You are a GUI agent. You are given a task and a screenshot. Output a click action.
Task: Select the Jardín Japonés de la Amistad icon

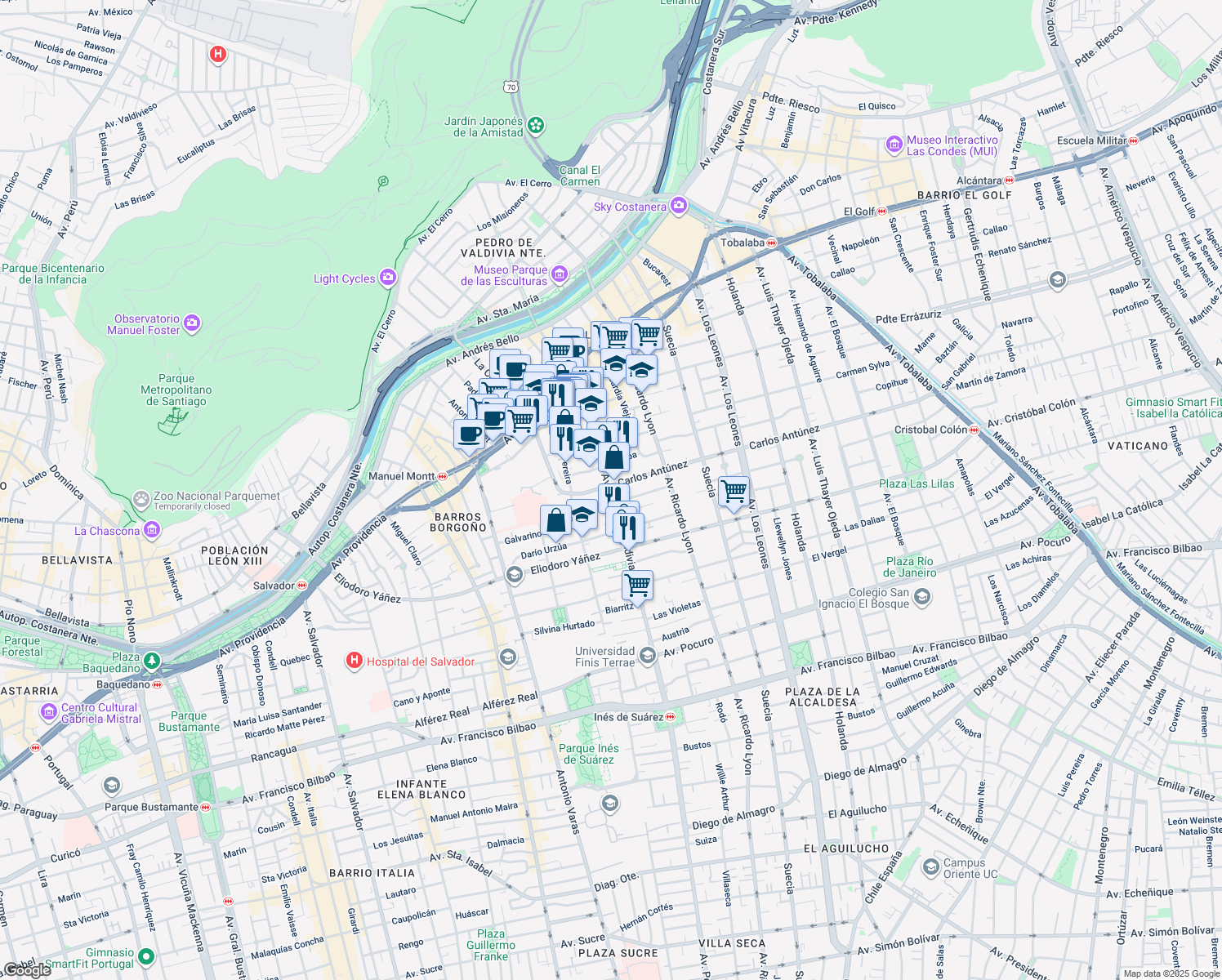[535, 126]
